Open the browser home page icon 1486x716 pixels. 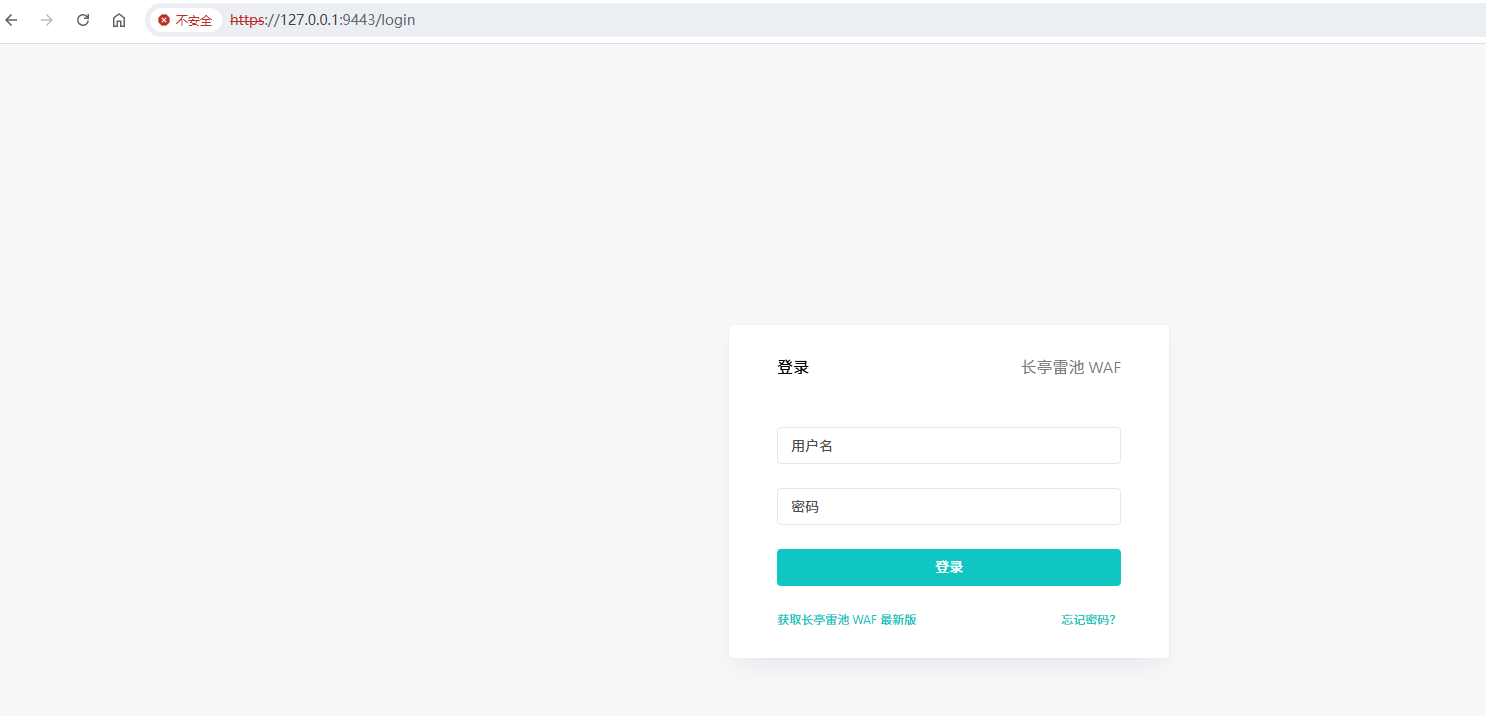point(119,20)
